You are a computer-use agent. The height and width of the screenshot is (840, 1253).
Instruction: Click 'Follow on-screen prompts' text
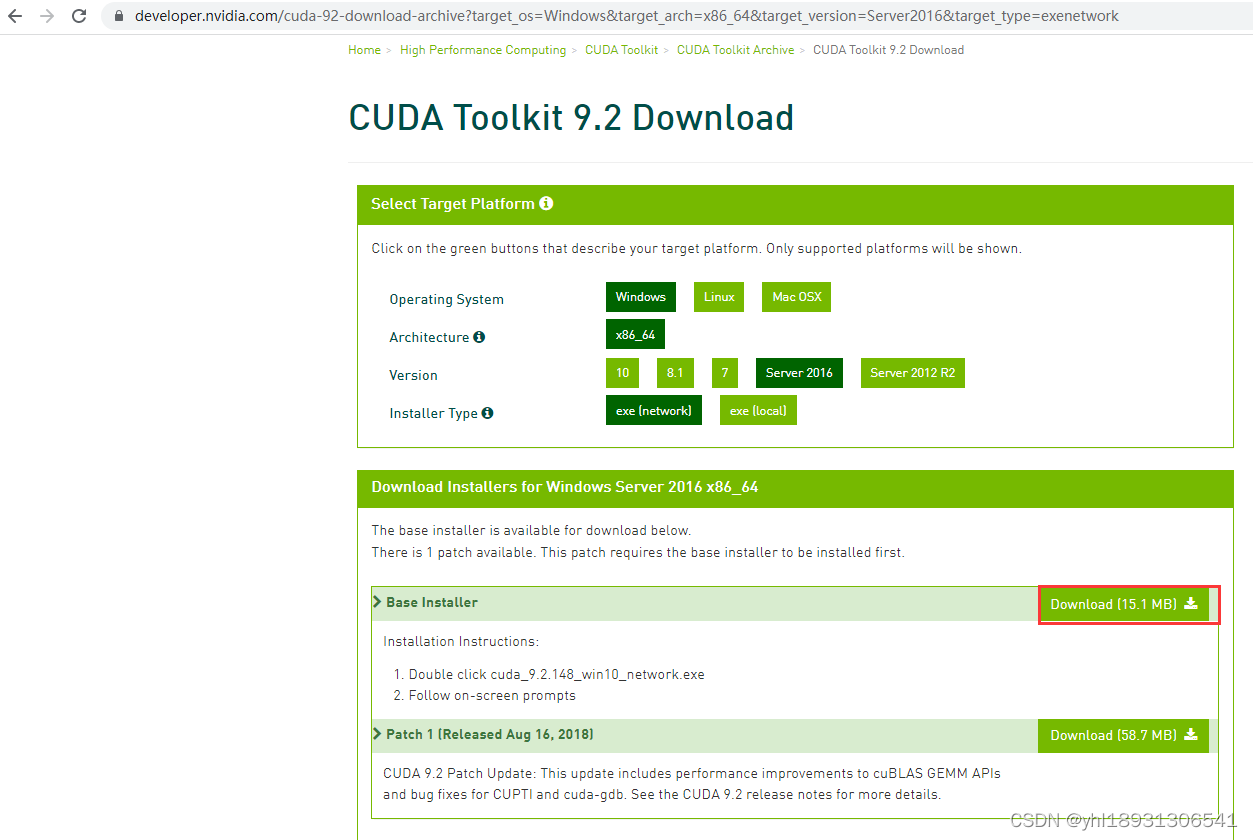tap(492, 696)
